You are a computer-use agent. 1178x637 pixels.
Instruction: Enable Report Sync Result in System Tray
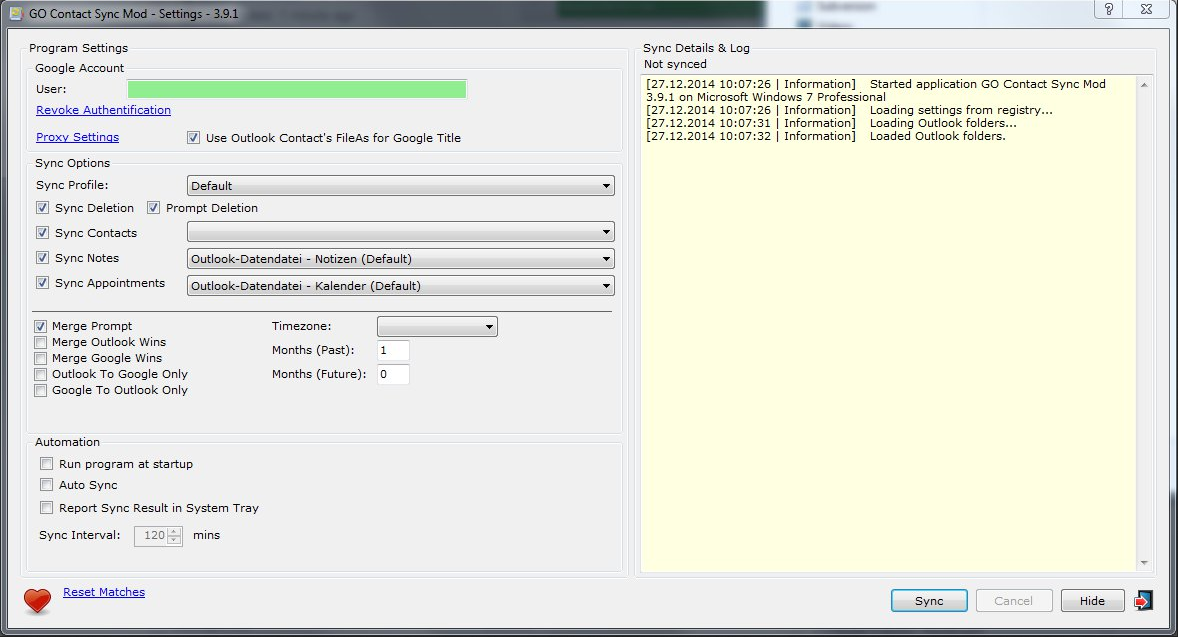[x=47, y=507]
